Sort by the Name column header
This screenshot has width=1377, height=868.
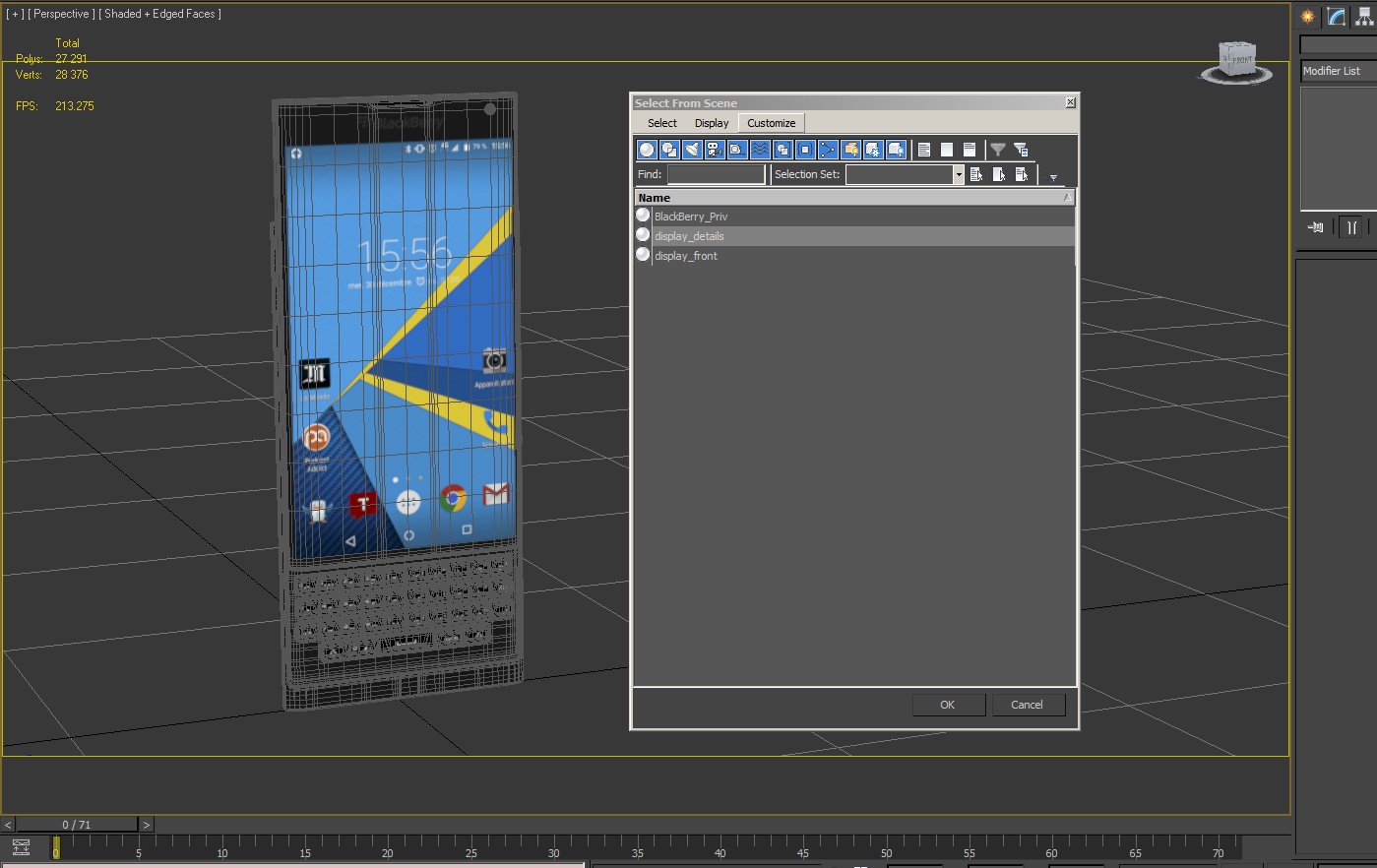click(854, 198)
